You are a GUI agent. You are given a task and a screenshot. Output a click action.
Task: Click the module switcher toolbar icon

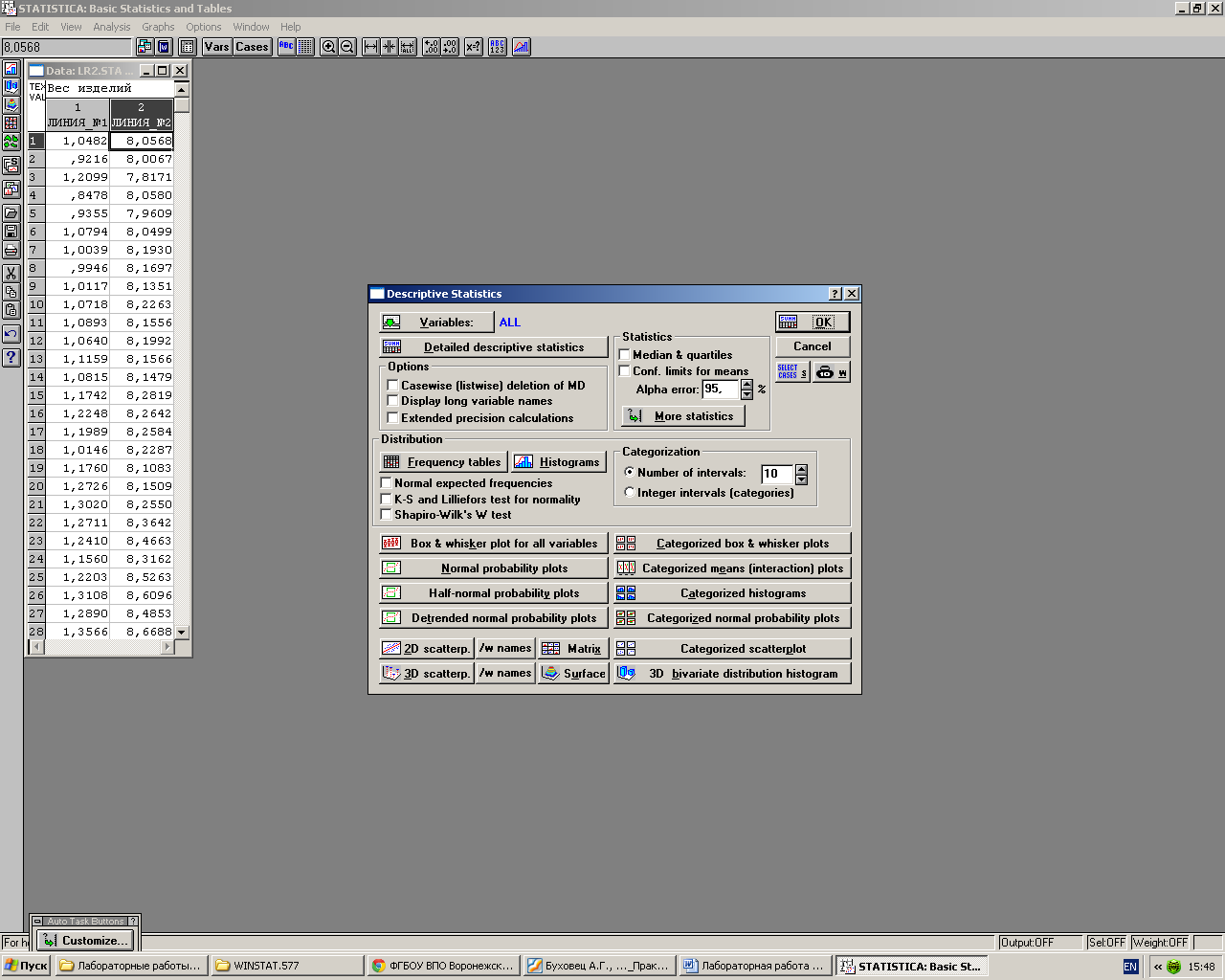coord(145,47)
